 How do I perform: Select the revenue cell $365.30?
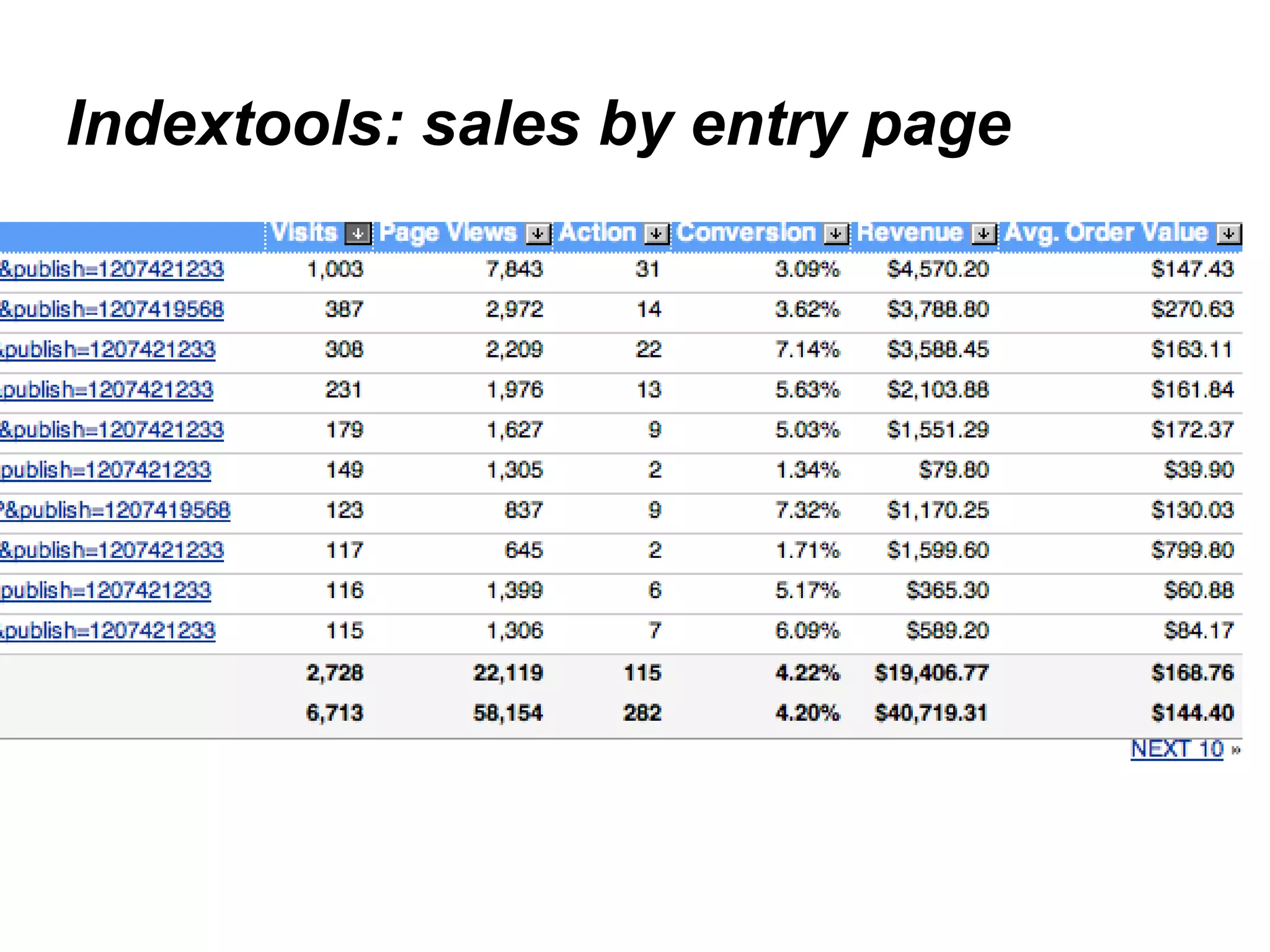tap(948, 591)
